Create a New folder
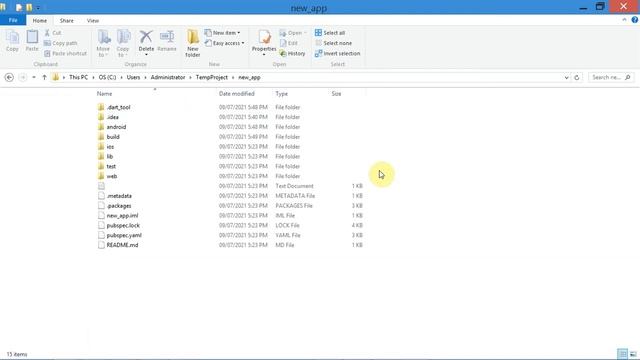Image resolution: width=640 pixels, height=360 pixels. coord(193,43)
